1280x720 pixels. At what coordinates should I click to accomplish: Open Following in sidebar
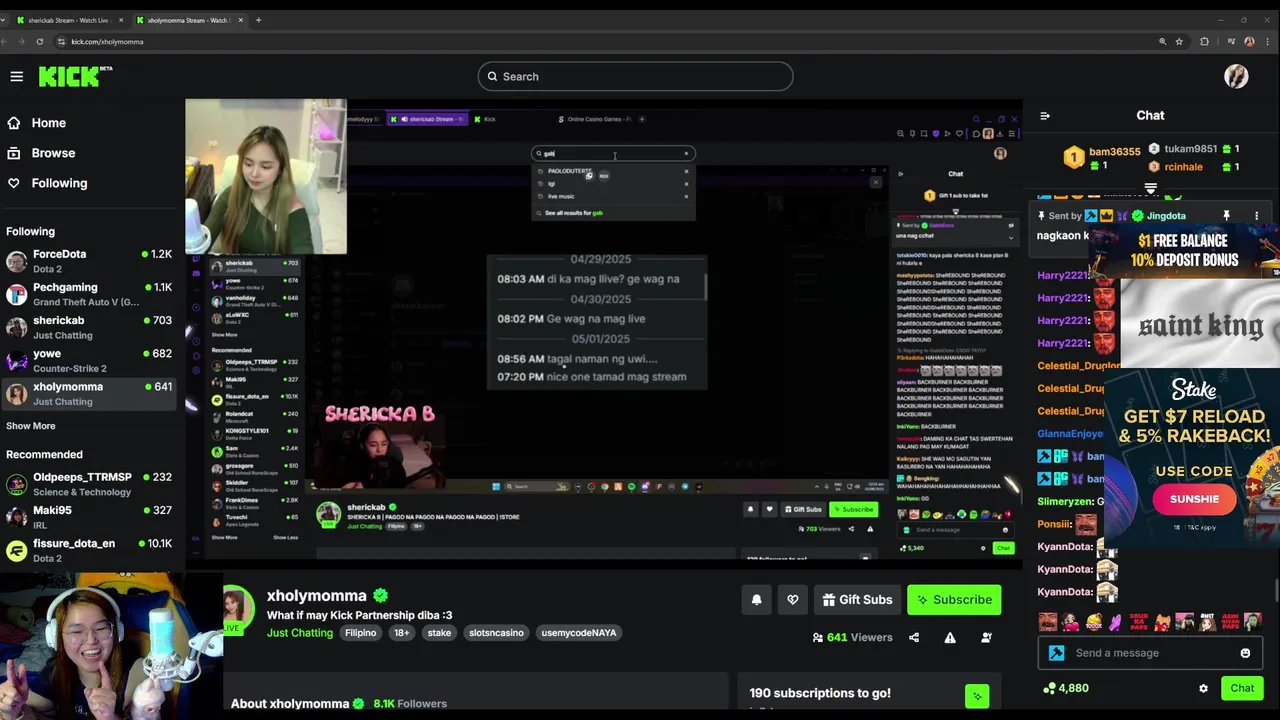pyautogui.click(x=47, y=183)
